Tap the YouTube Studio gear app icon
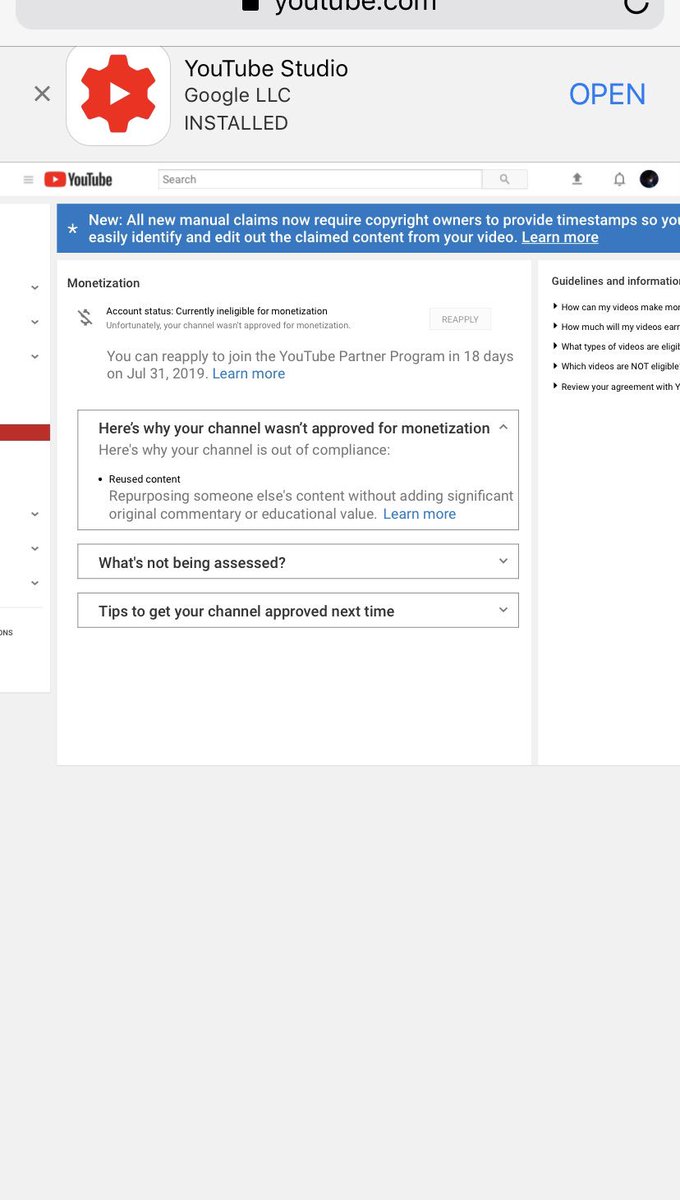The height and width of the screenshot is (1200, 680). (x=118, y=95)
